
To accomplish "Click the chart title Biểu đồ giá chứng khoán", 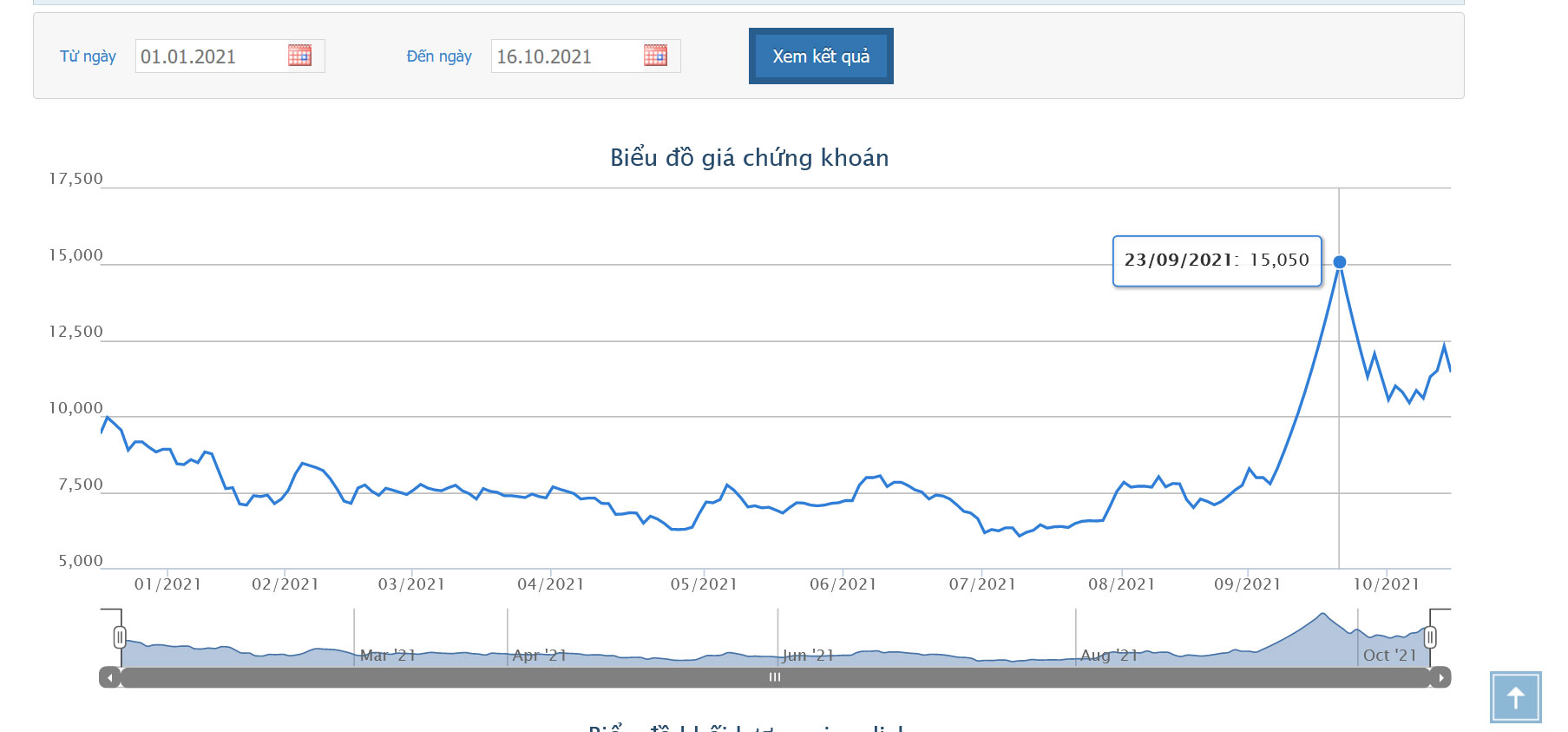I will (x=749, y=158).
